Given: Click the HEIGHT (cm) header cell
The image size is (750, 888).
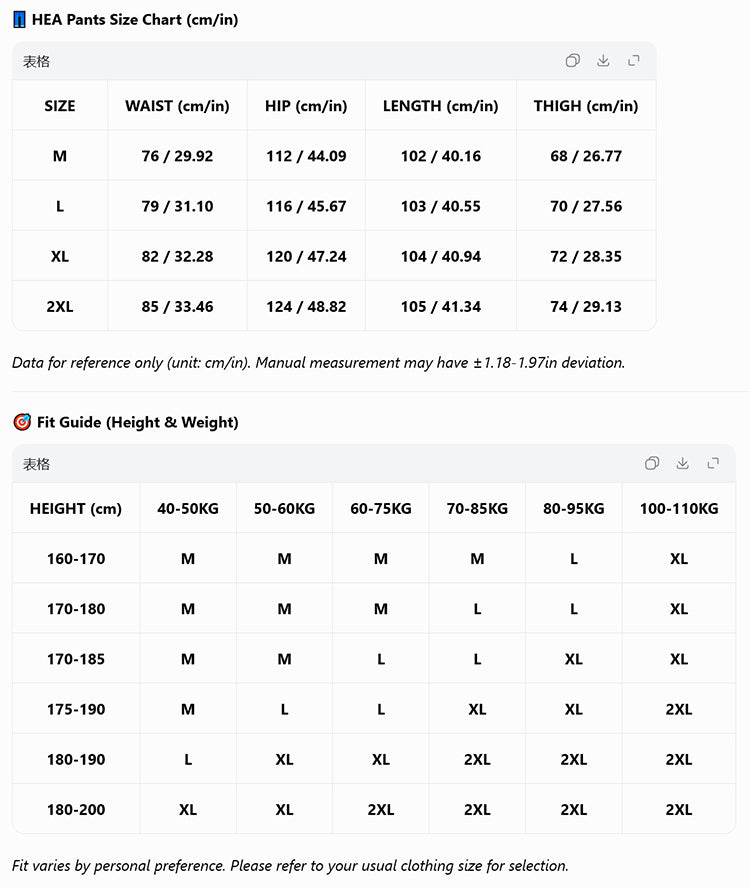Looking at the screenshot, I should [76, 509].
